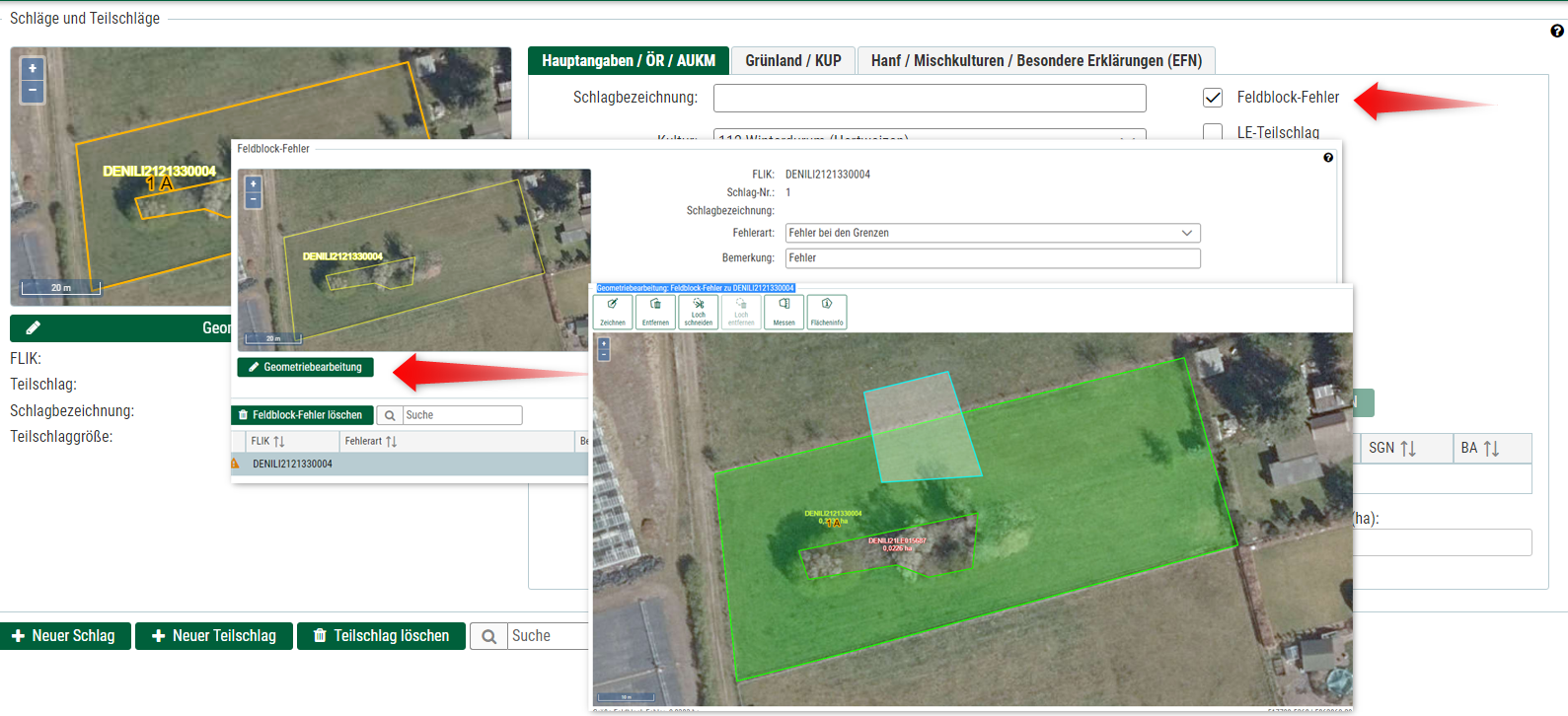This screenshot has width=1568, height=716.
Task: Activate the Loch schneiden tool
Action: (699, 312)
